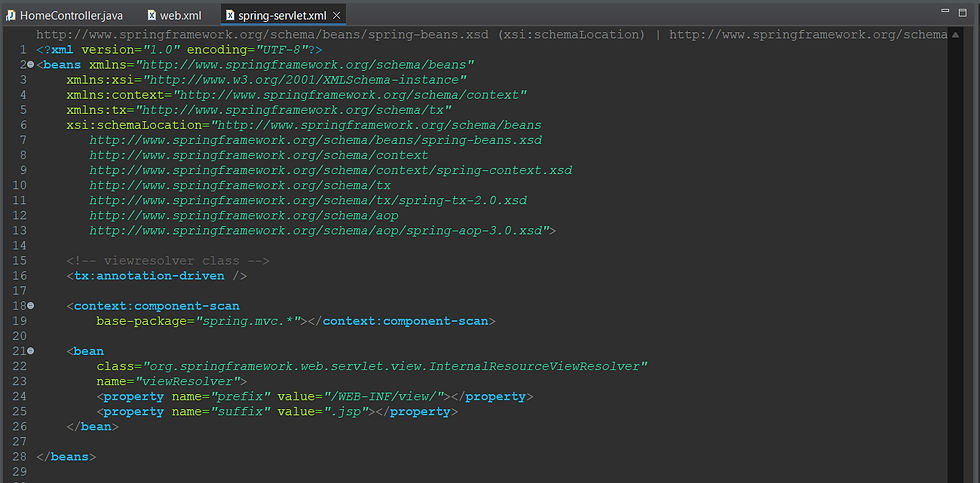The height and width of the screenshot is (483, 980).
Task: Click the prefix property on line 24
Action: coord(315,396)
